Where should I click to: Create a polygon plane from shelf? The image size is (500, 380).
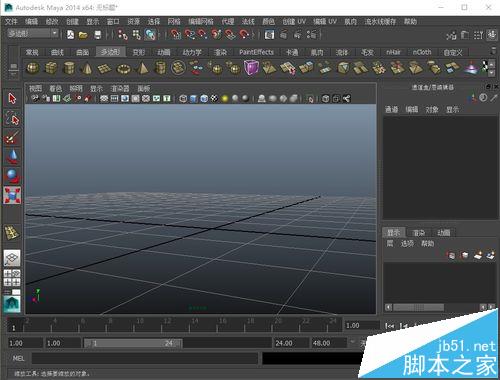point(105,69)
